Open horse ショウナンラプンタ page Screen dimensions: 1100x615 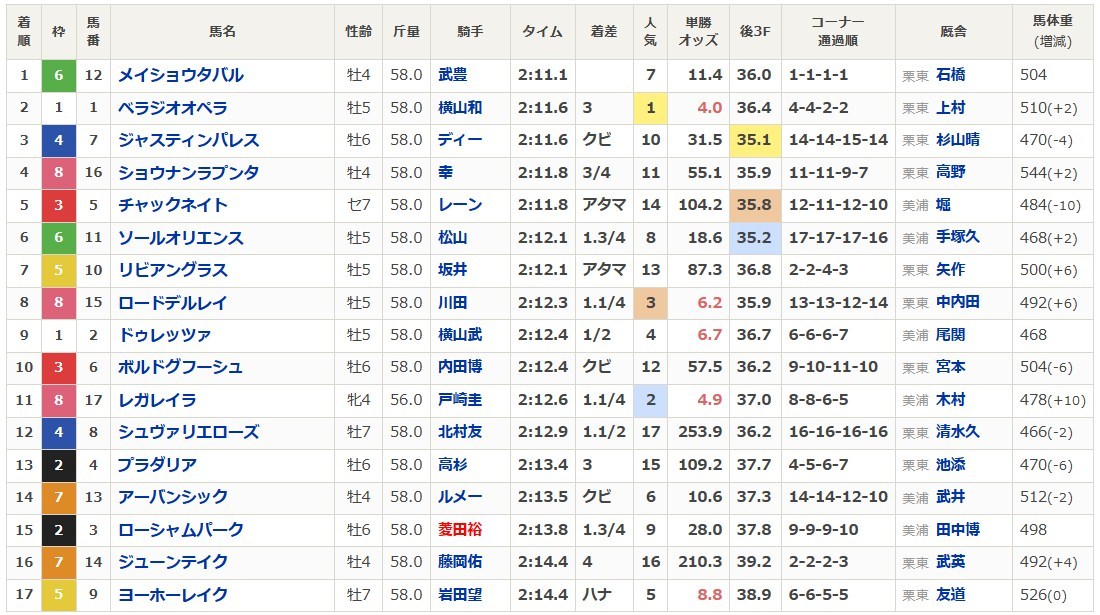pos(188,173)
